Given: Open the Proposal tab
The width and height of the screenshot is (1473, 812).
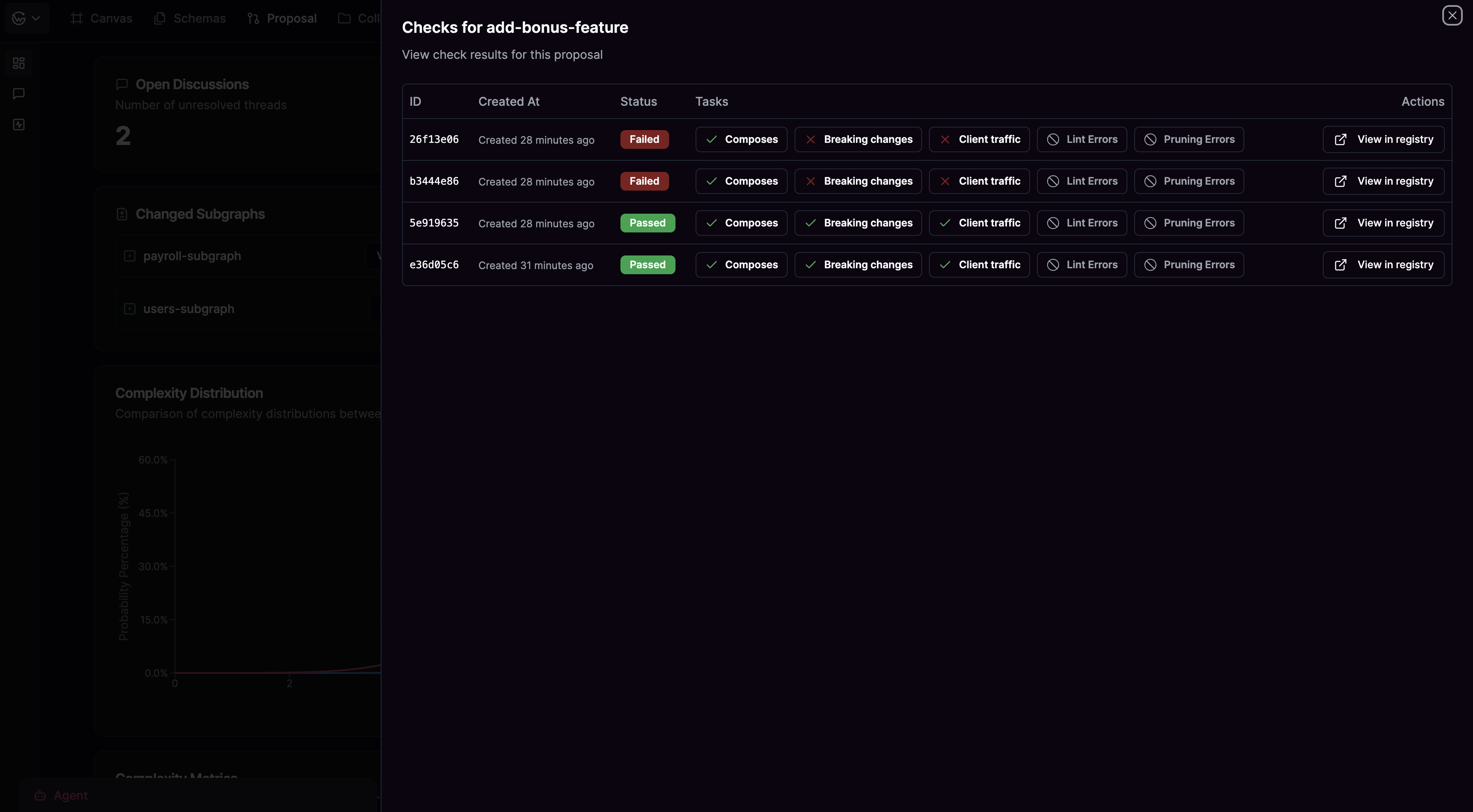Looking at the screenshot, I should [282, 18].
